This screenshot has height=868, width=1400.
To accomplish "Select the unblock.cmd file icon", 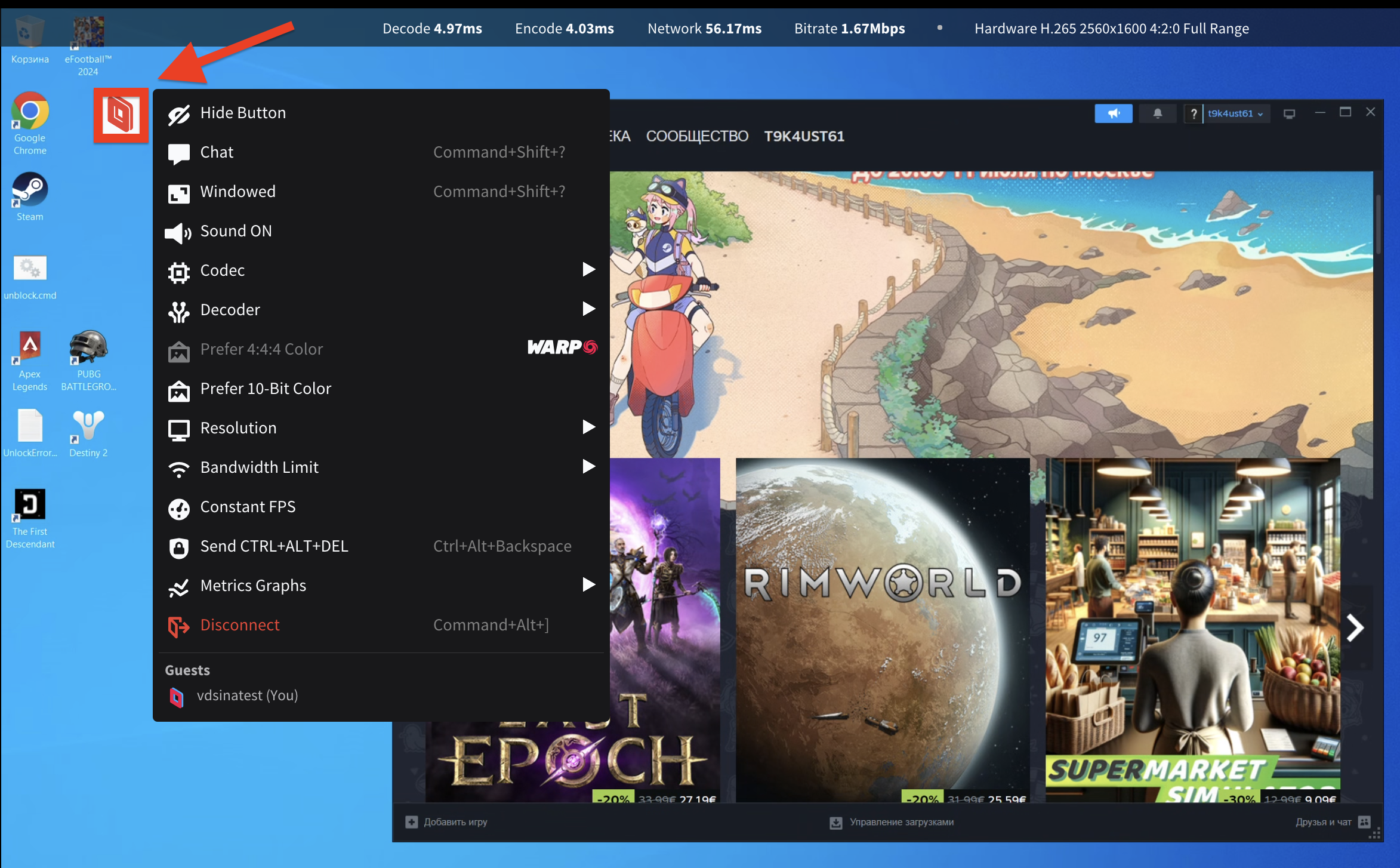I will pos(30,278).
